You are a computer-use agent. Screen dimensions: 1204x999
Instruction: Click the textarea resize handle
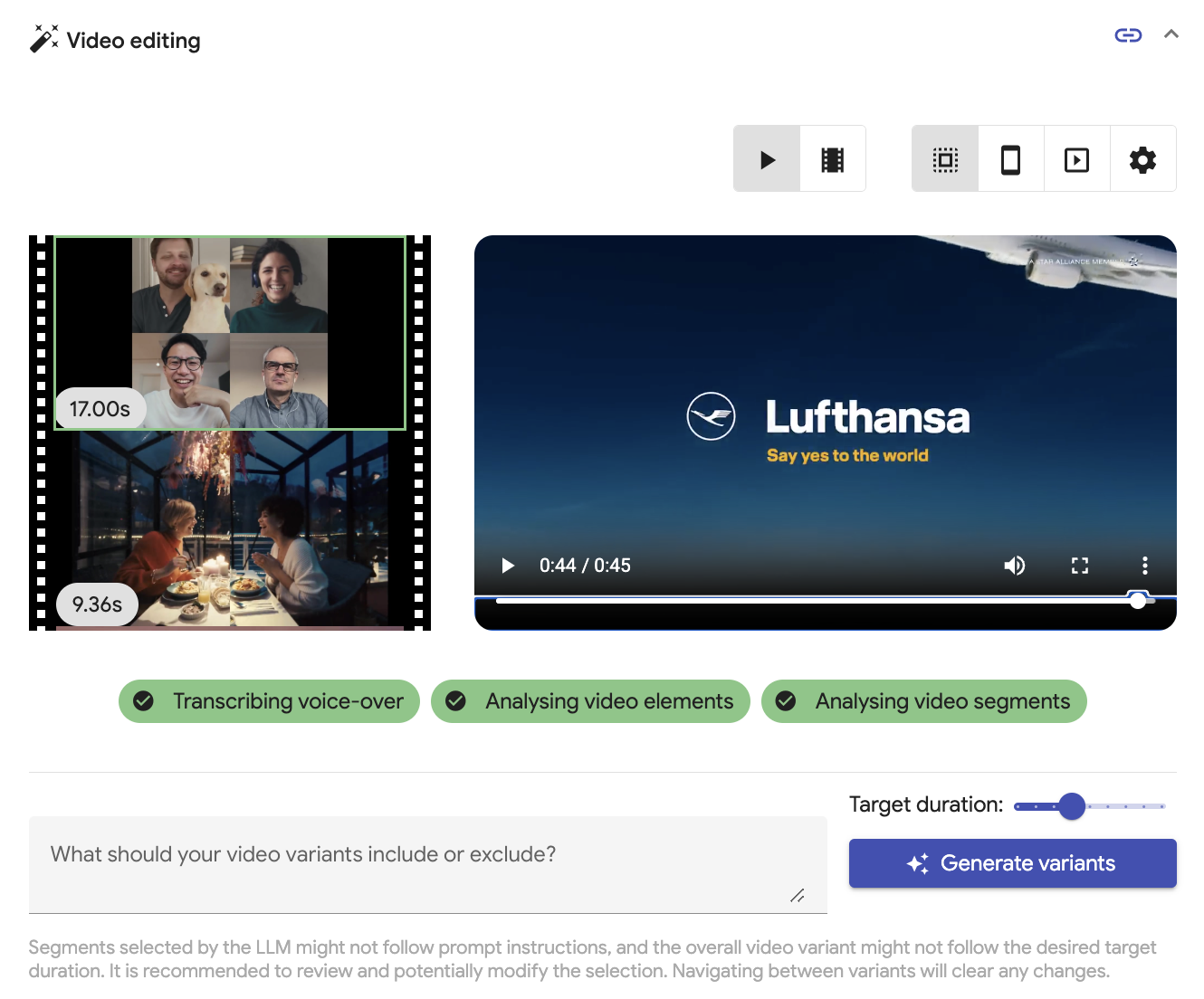(798, 895)
